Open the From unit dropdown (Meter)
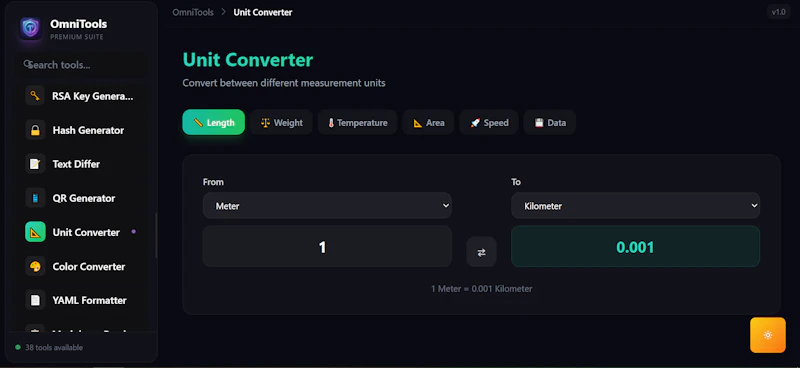800x368 pixels. point(327,206)
